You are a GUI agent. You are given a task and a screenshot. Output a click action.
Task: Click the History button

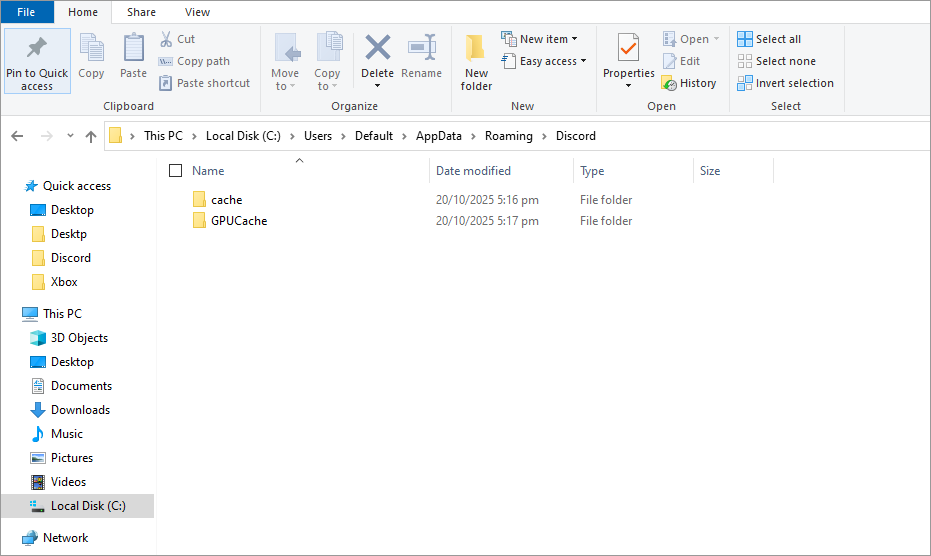coord(689,83)
